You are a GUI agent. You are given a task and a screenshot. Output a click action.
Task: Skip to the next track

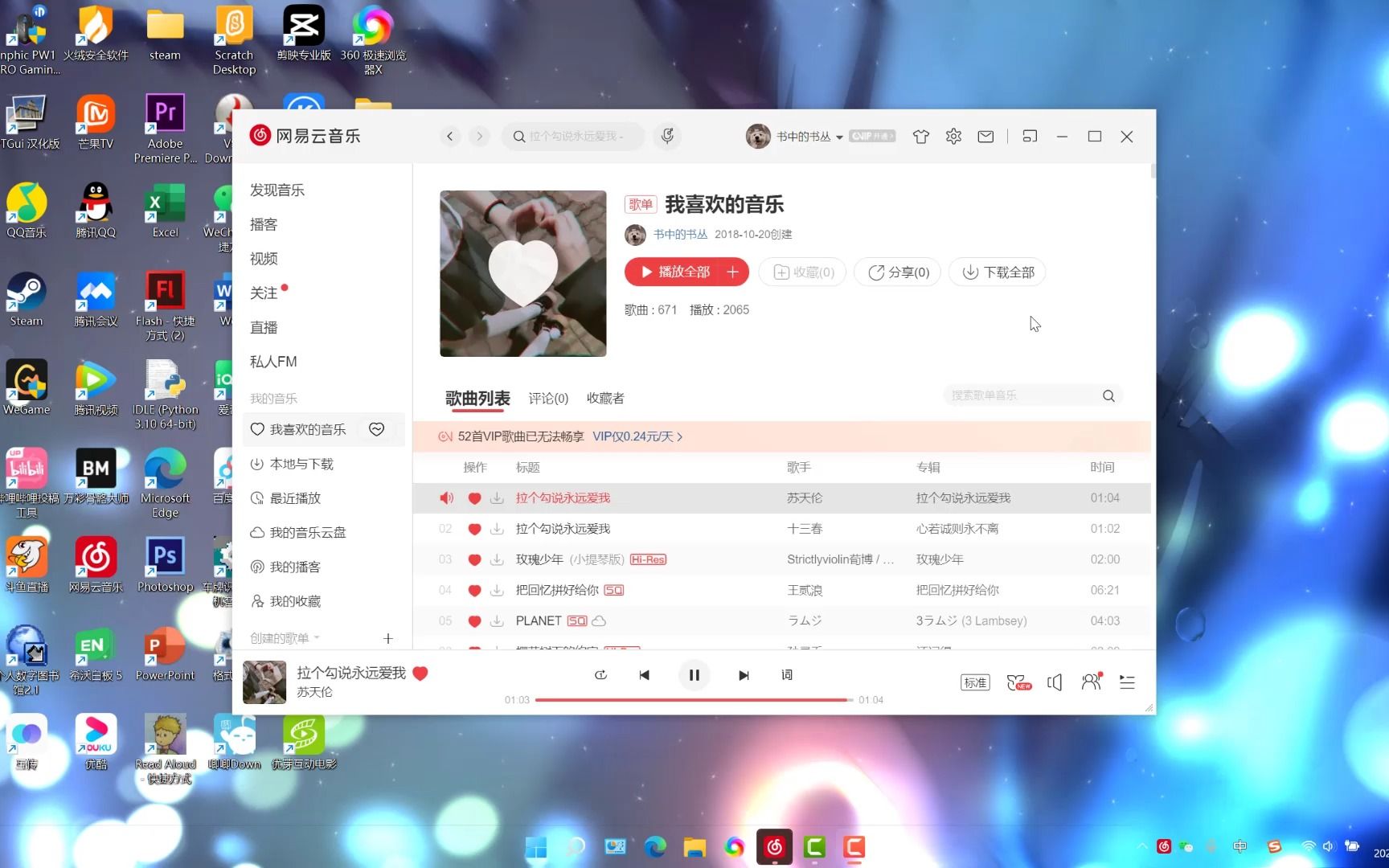coord(744,675)
